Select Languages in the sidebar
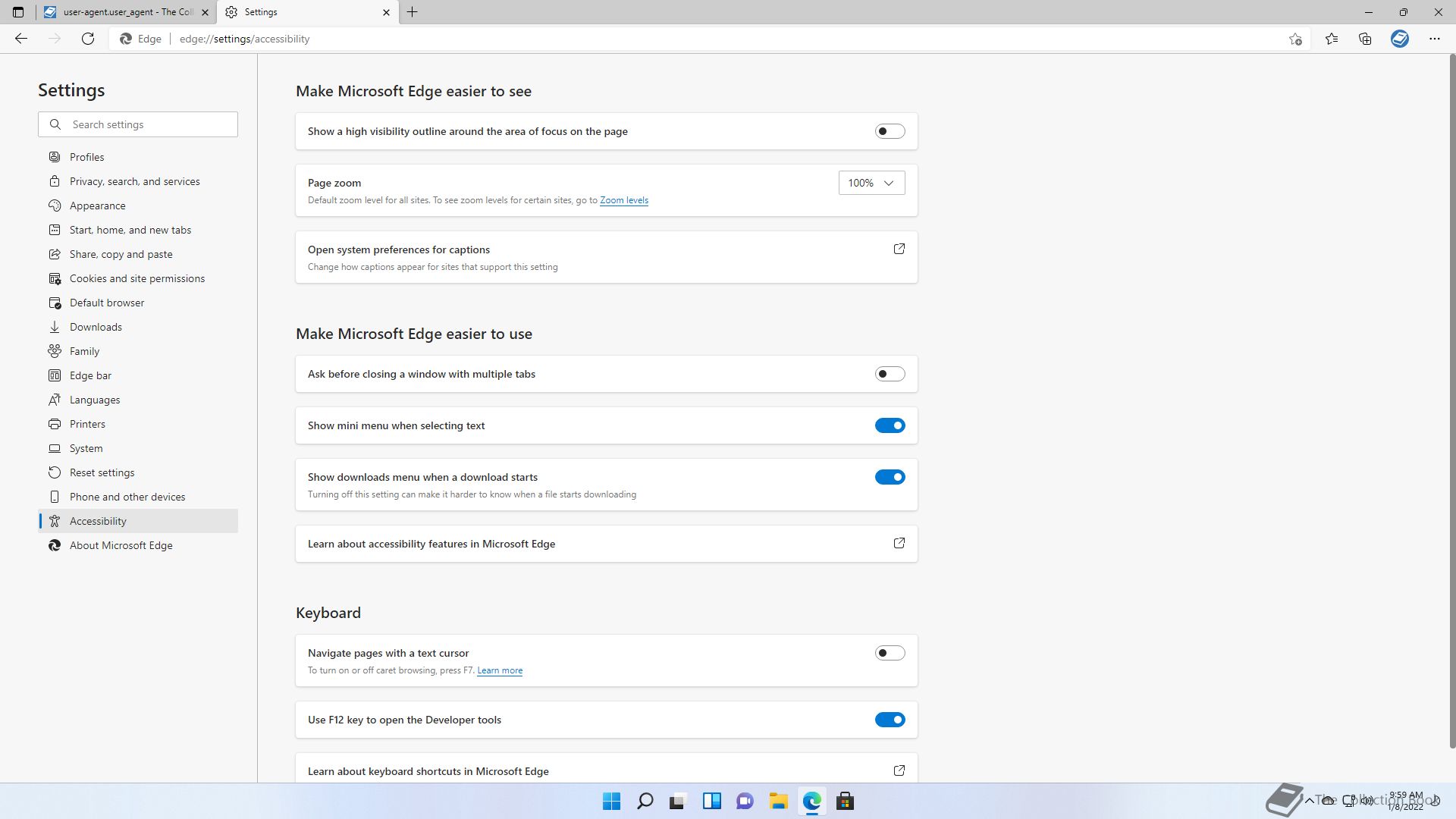Image resolution: width=1456 pixels, height=819 pixels. pyautogui.click(x=138, y=400)
